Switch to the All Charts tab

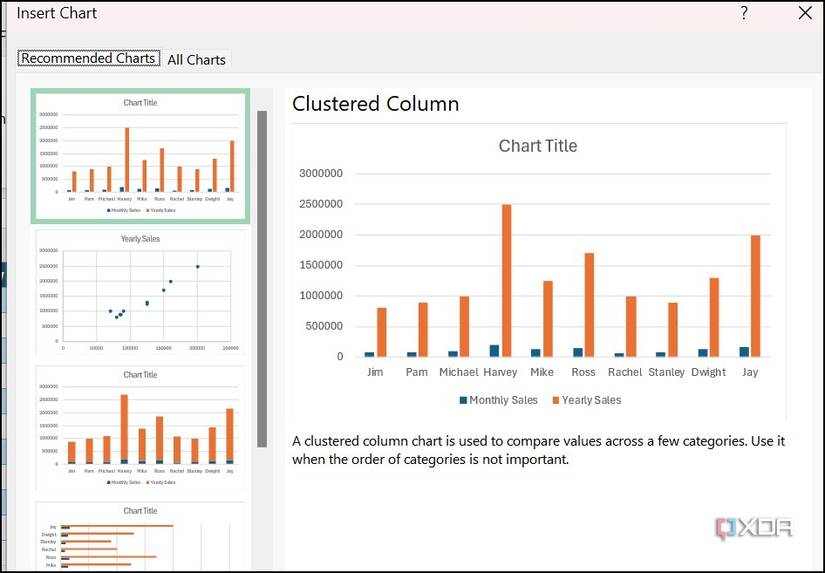coord(196,59)
